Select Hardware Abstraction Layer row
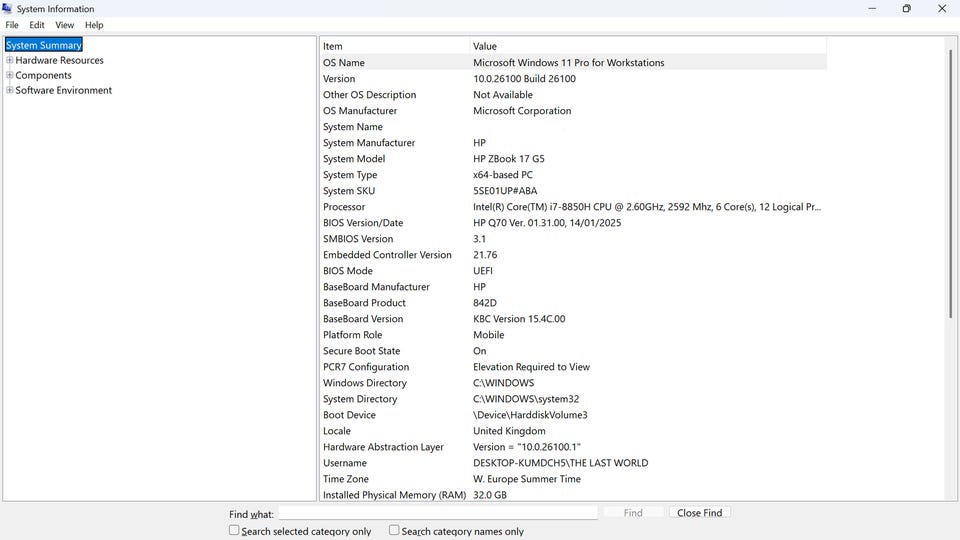This screenshot has height=540, width=960. coord(573,447)
